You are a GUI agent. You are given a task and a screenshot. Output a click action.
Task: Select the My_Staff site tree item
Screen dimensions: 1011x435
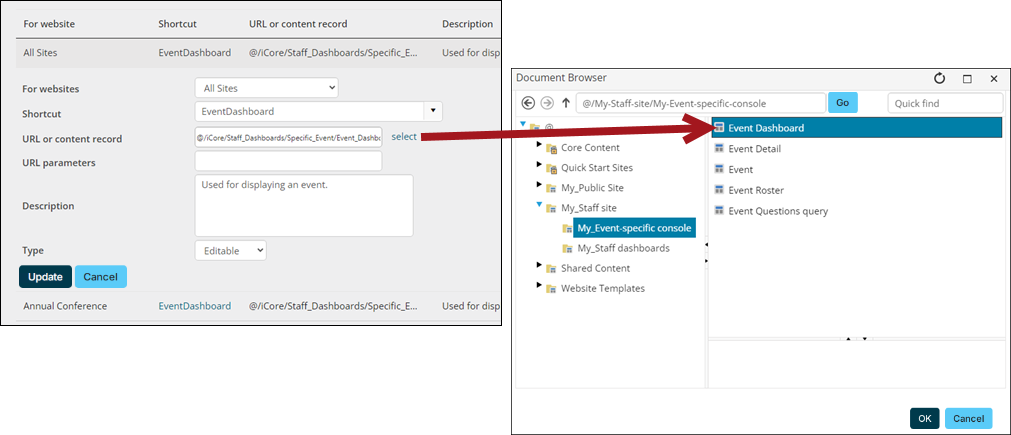(589, 208)
